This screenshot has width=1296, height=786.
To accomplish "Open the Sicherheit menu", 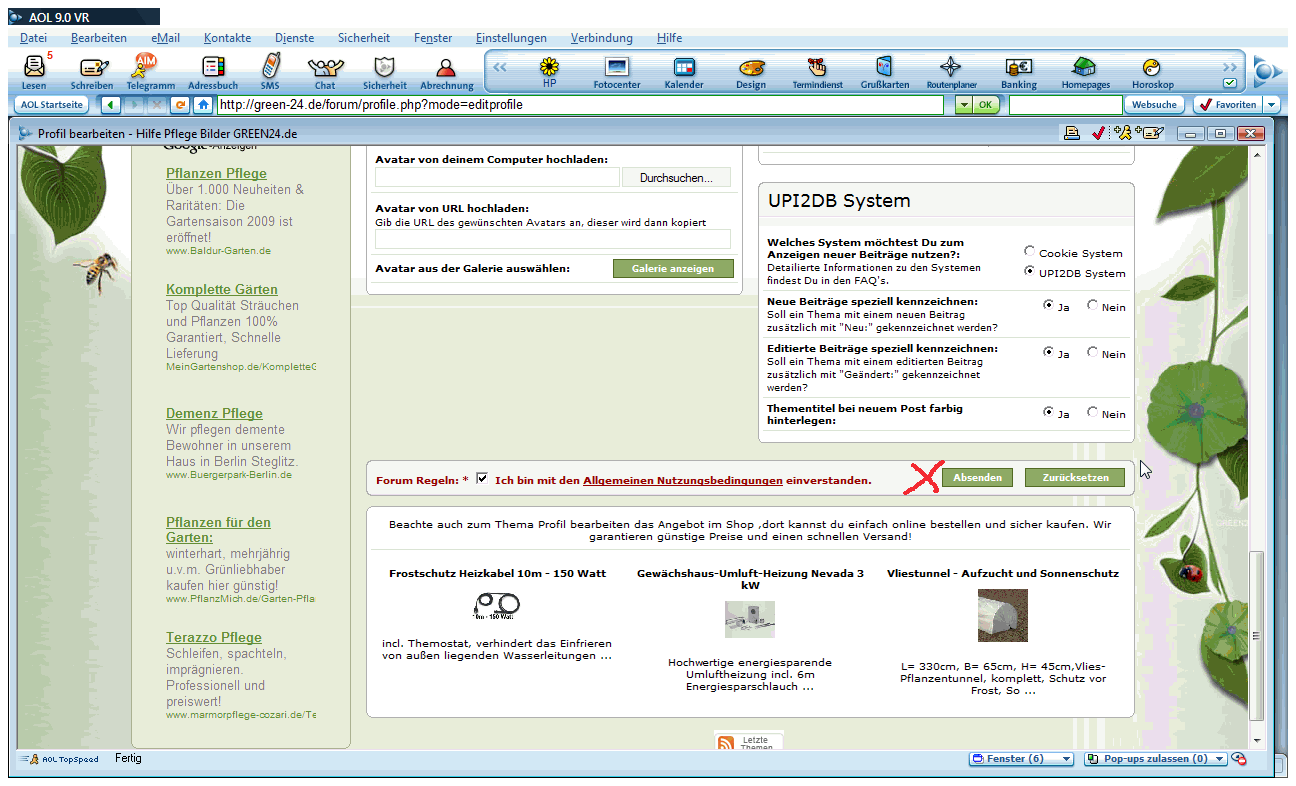I will click(364, 38).
